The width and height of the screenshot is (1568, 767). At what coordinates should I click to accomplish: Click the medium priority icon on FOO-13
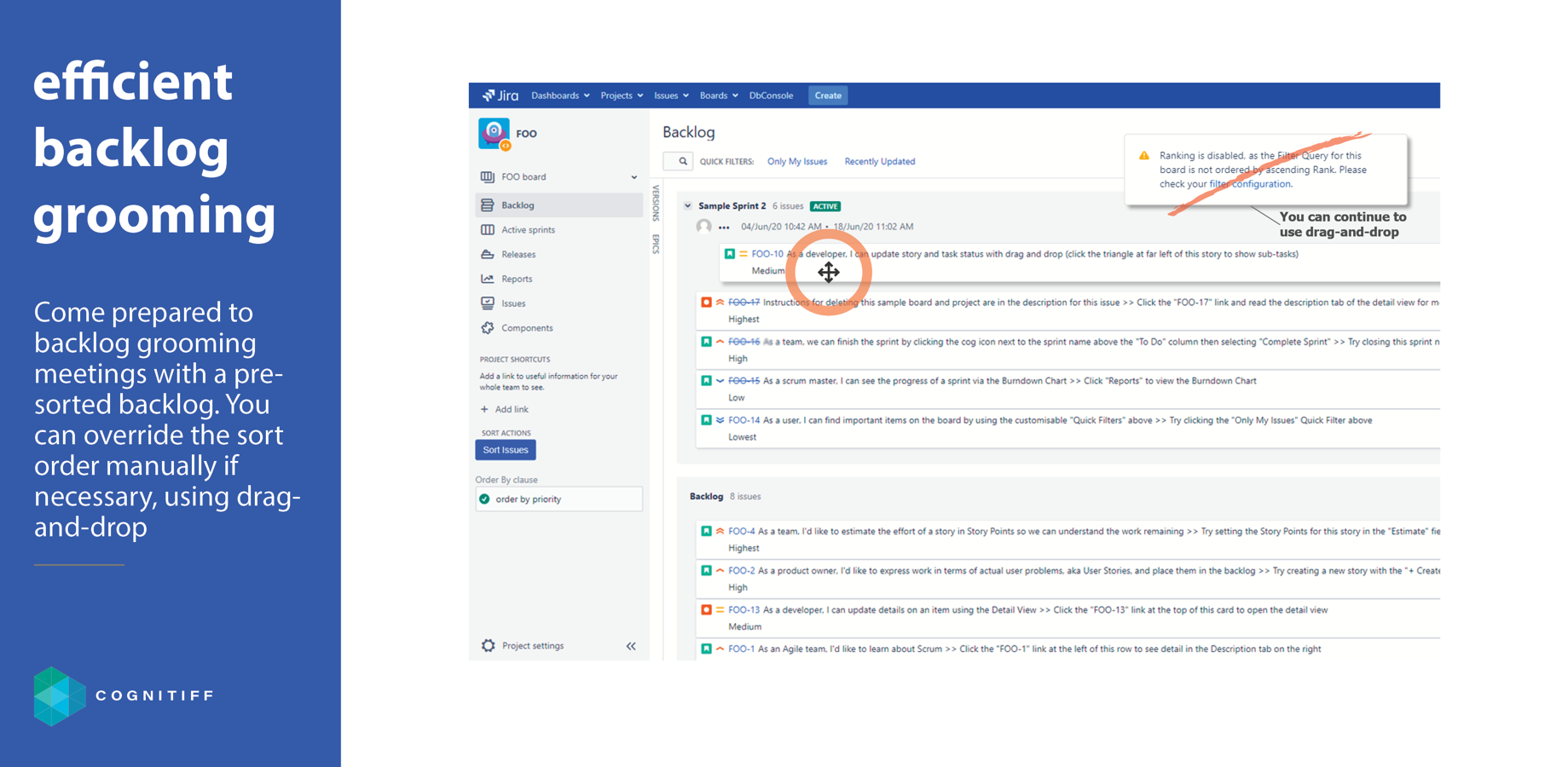(x=720, y=610)
